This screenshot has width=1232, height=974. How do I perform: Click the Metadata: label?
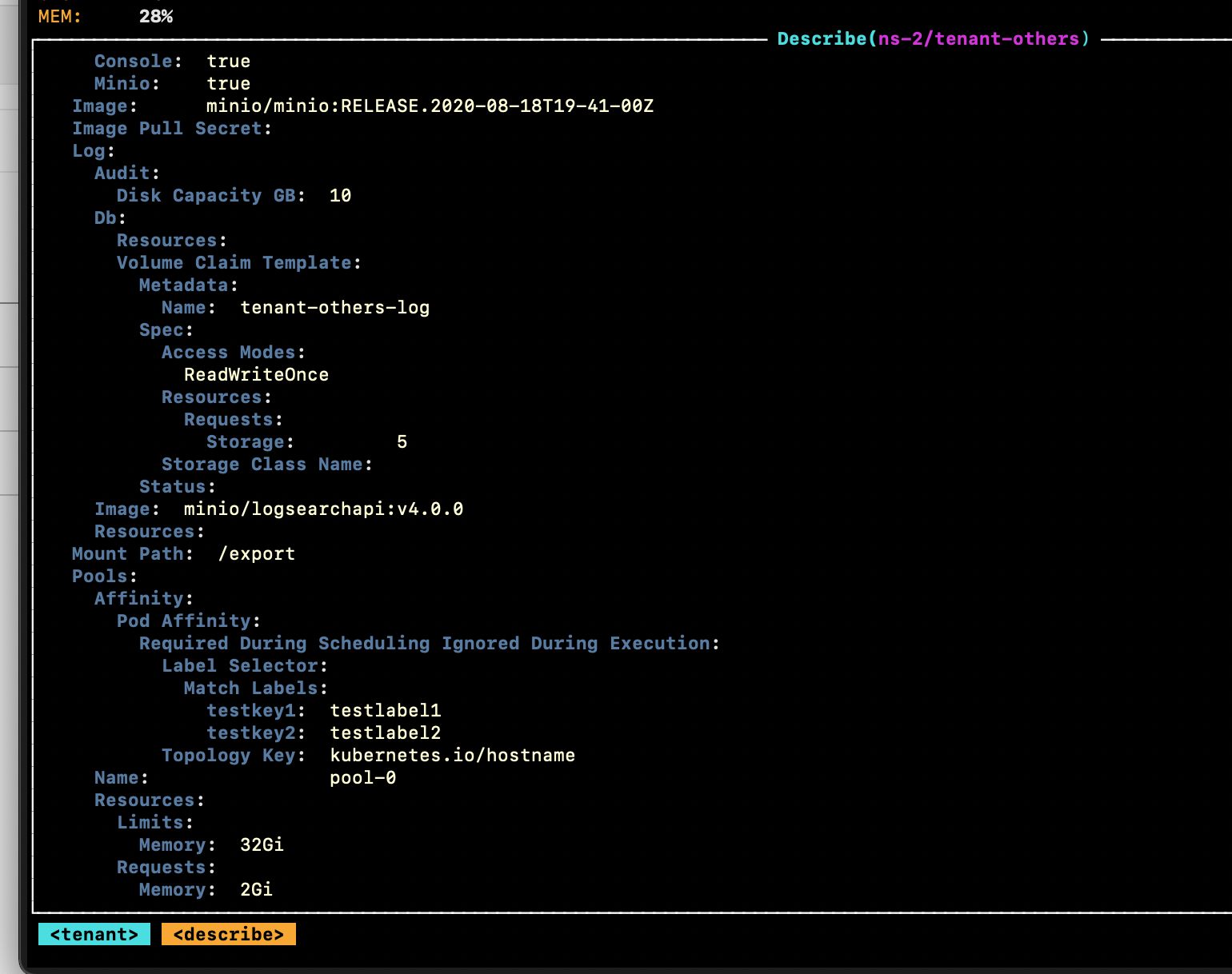click(189, 285)
